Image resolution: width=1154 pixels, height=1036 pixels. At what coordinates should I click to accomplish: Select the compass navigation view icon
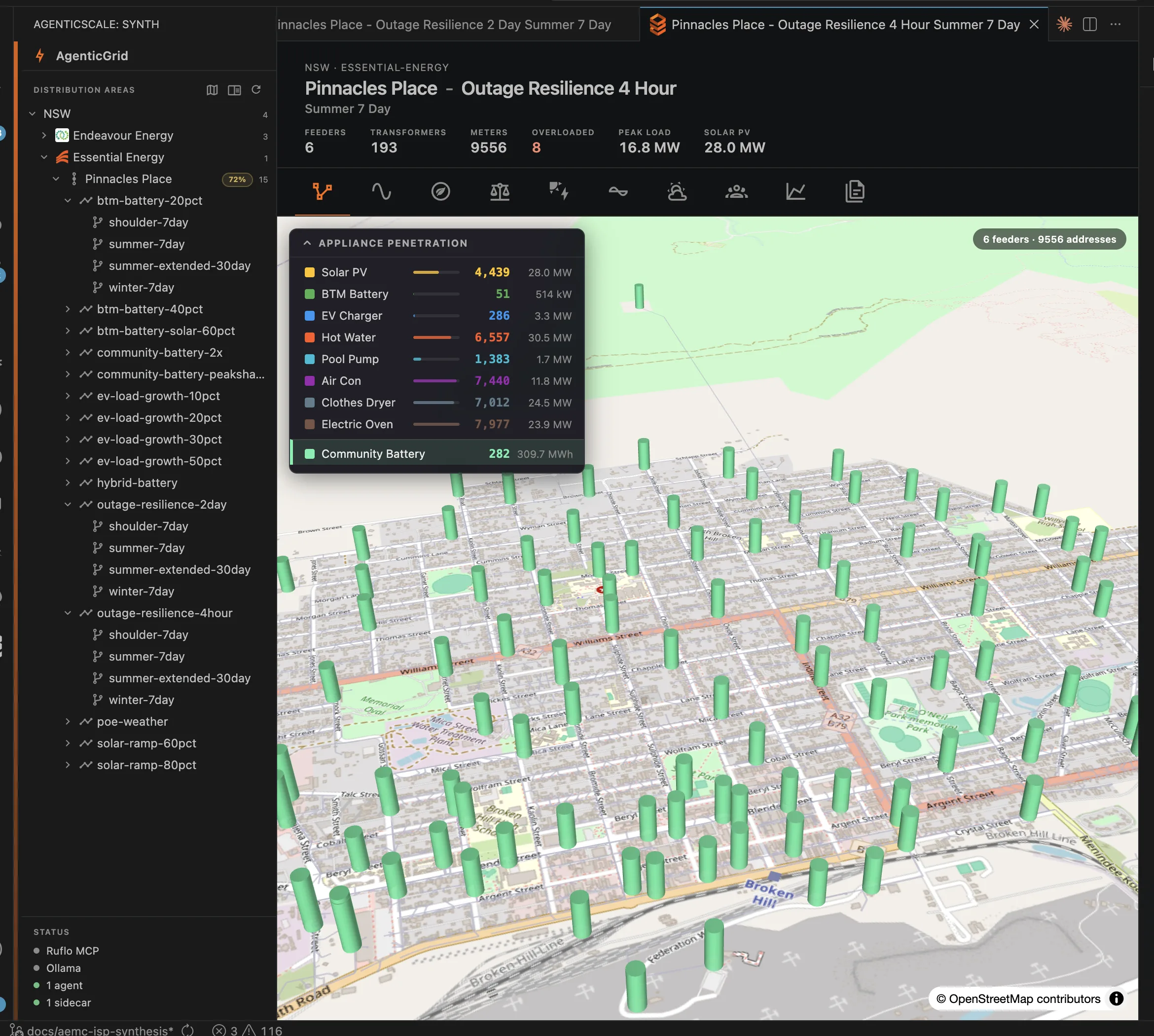pos(440,191)
